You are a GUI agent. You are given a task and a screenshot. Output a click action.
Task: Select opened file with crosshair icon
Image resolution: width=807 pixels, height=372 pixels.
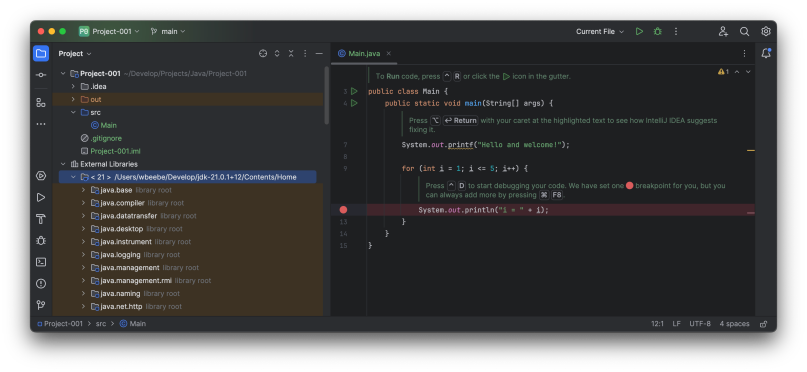click(263, 54)
